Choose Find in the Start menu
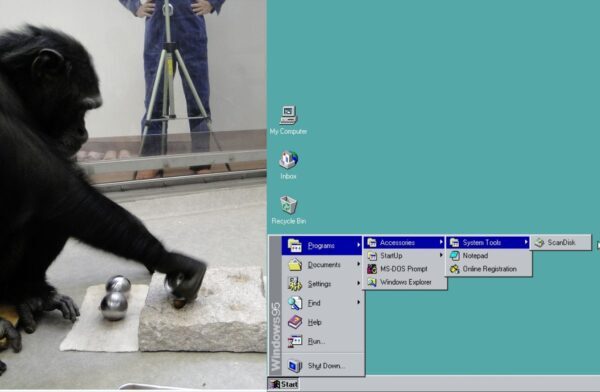 click(x=322, y=303)
